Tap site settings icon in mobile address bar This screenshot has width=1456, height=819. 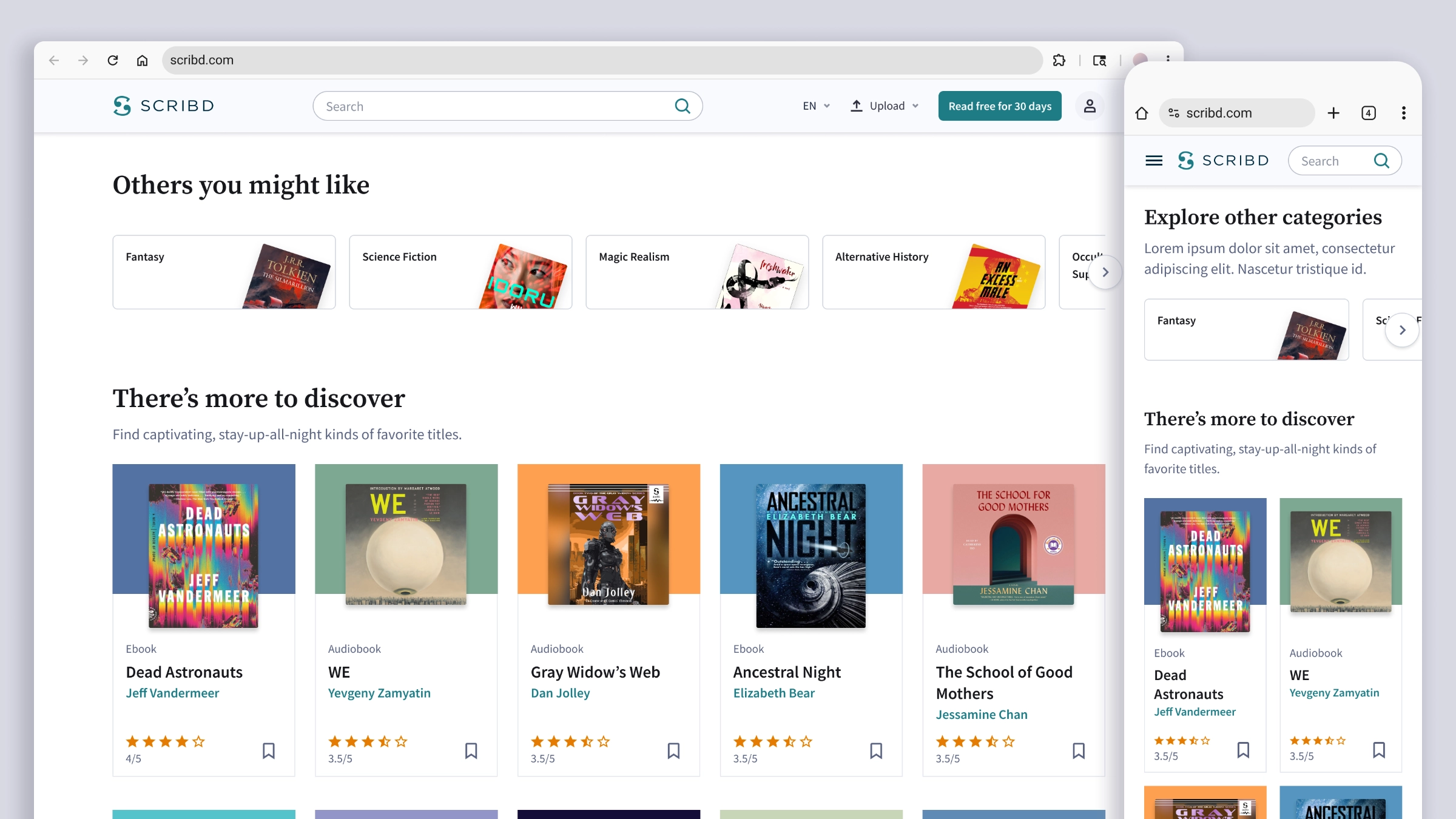coord(1174,113)
